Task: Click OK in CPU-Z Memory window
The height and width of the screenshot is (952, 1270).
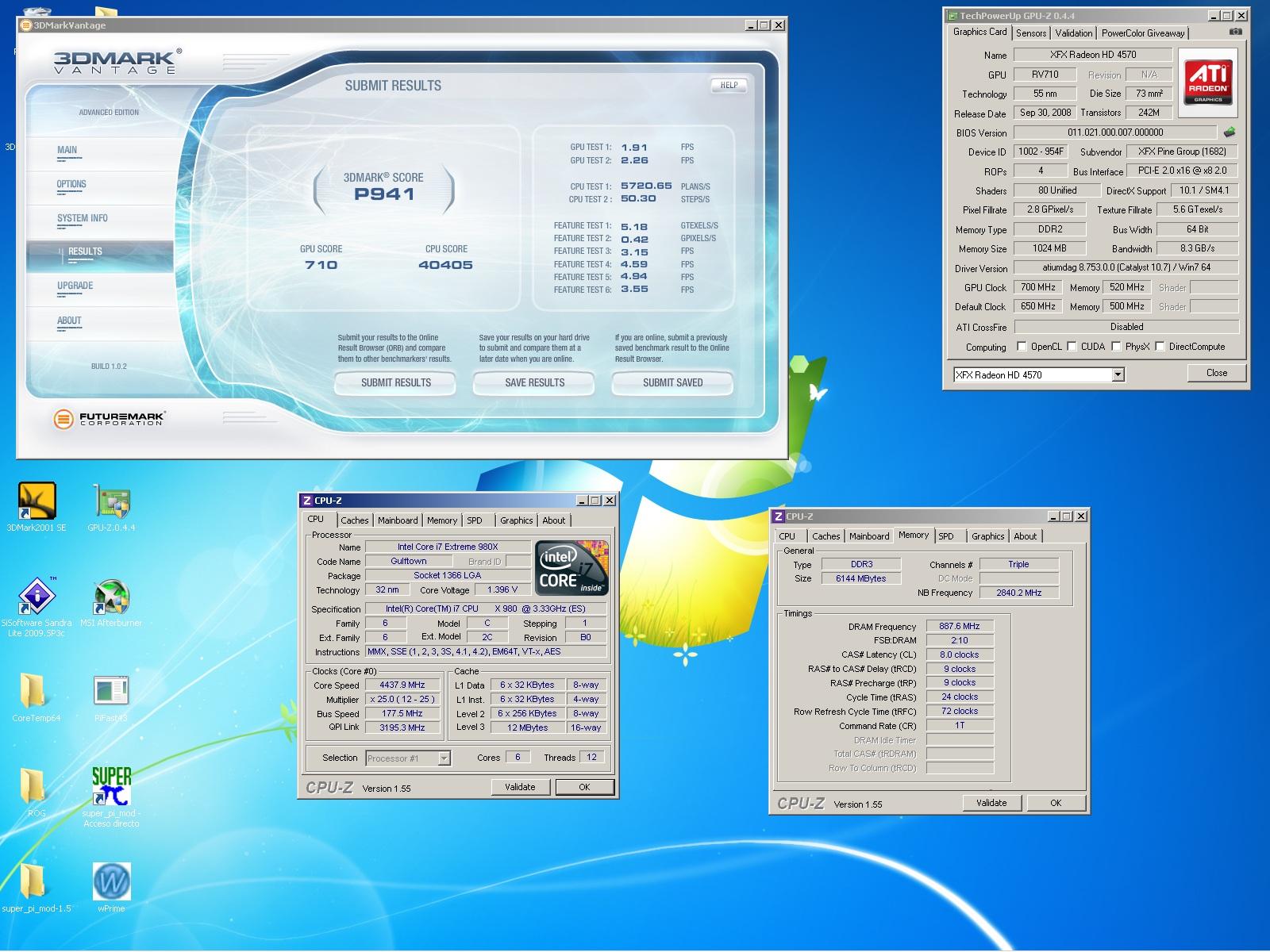Action: (x=1056, y=803)
